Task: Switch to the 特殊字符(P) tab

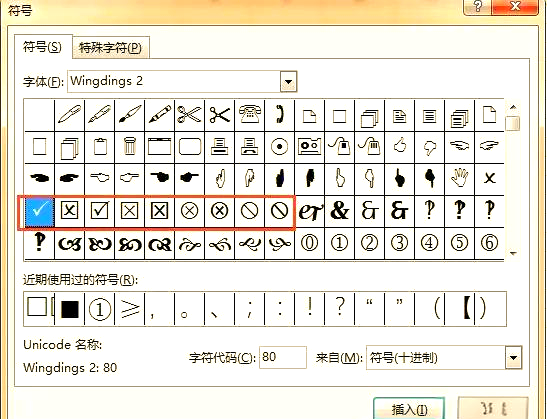Action: (x=110, y=47)
